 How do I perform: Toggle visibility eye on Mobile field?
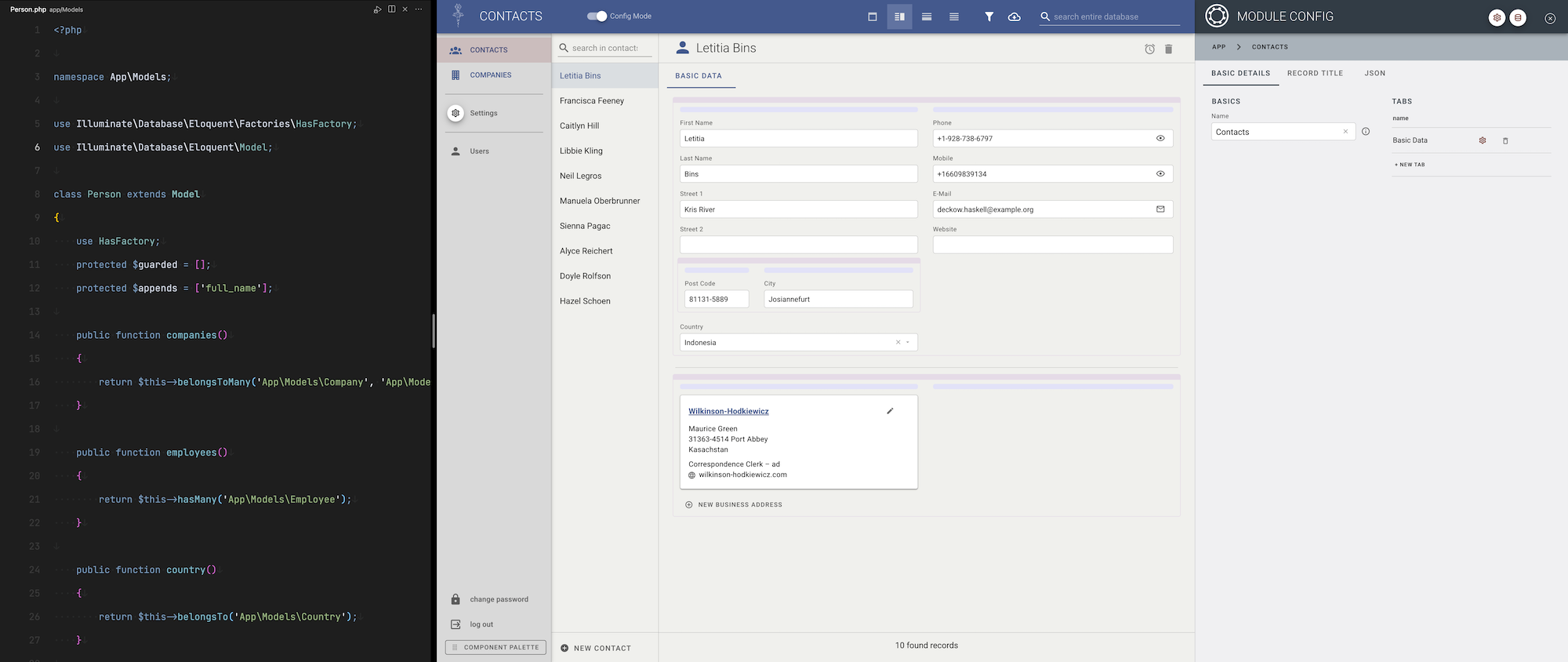1160,174
